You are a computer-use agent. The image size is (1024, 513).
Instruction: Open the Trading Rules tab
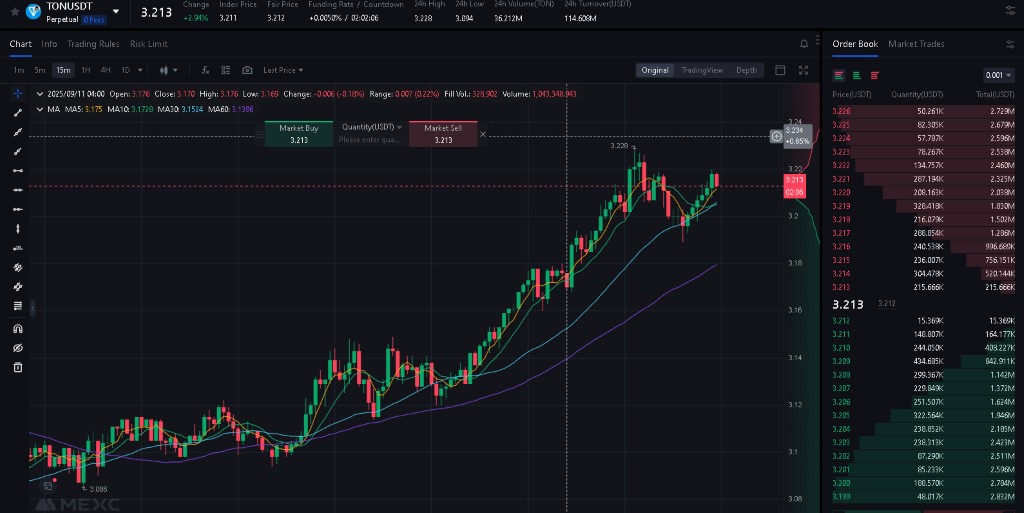click(93, 44)
